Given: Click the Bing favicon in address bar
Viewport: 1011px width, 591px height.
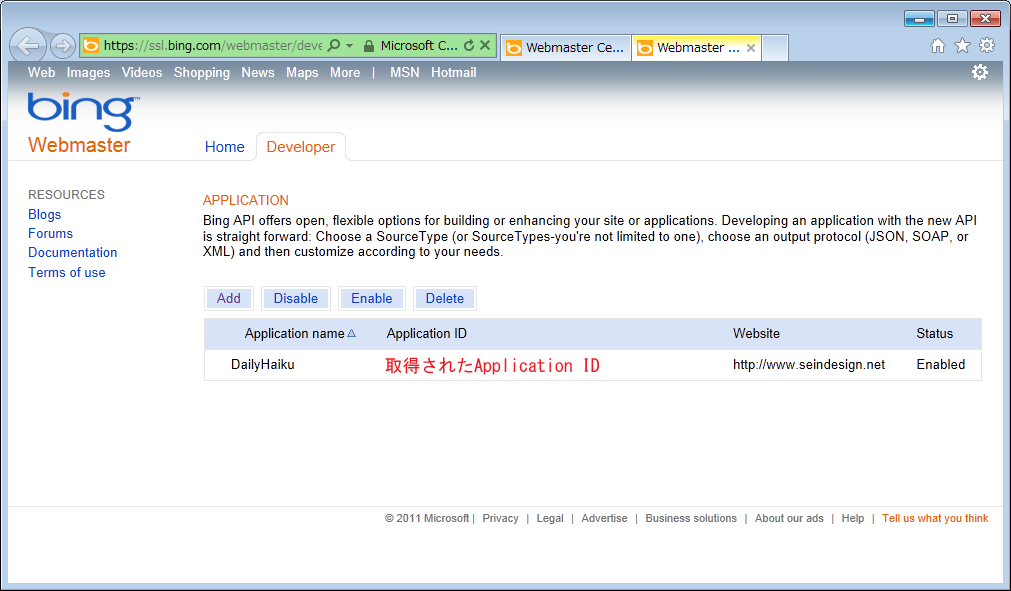Looking at the screenshot, I should point(92,45).
